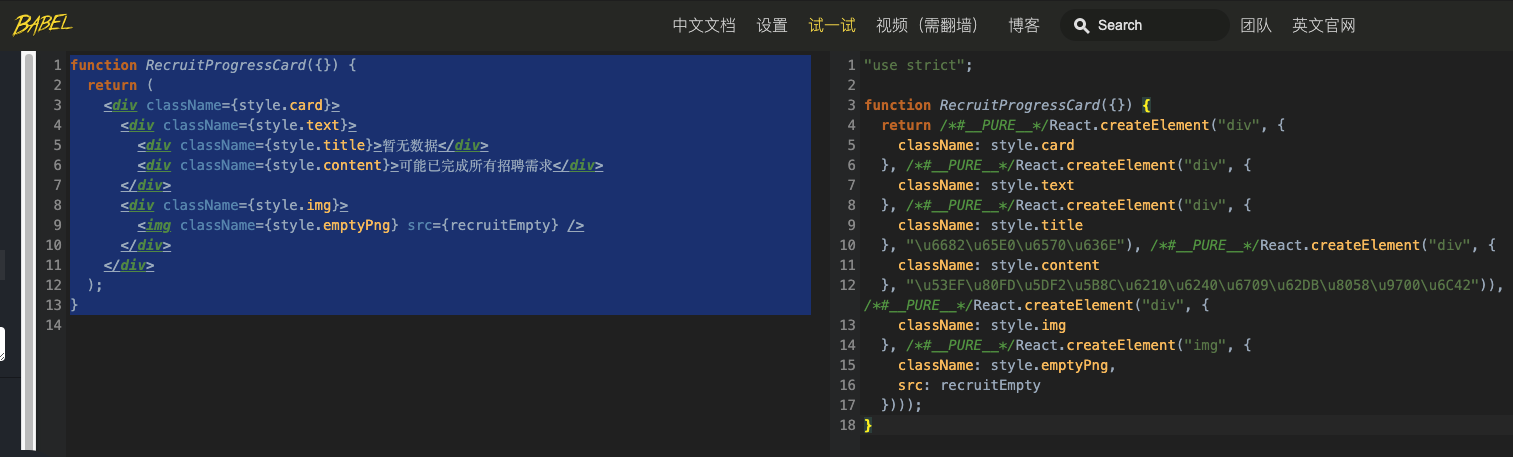Click line number 12 in output gutter
The width and height of the screenshot is (1513, 457).
848,285
